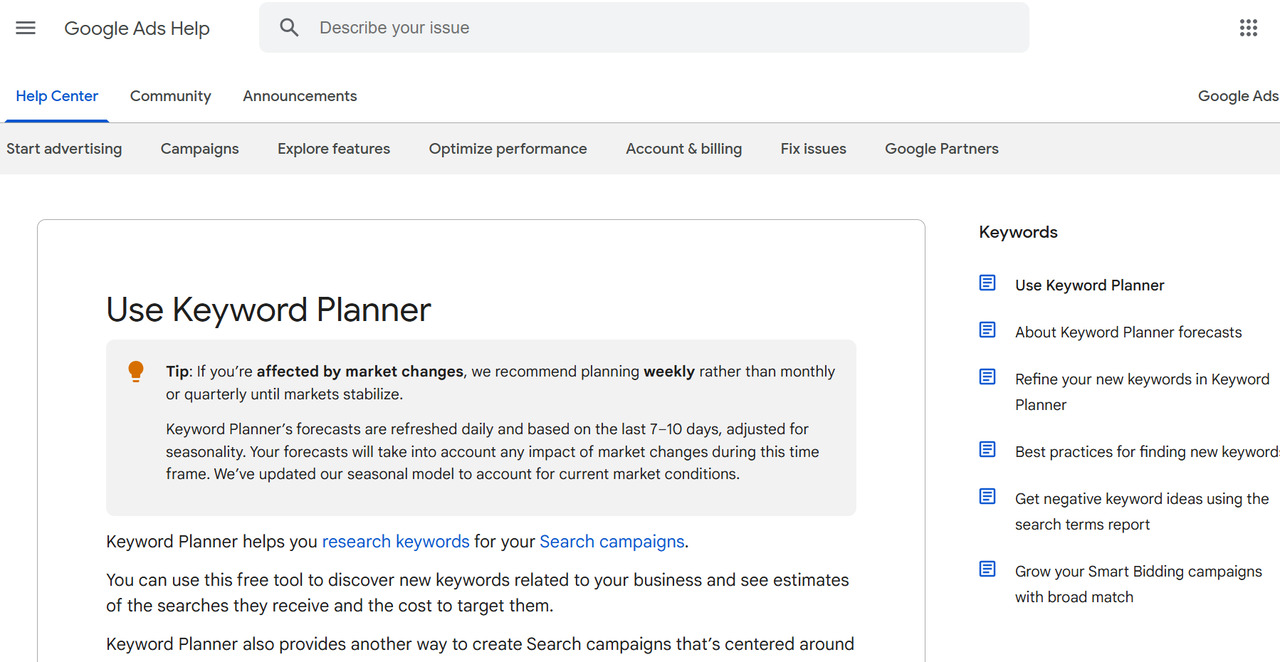Click the search magnifier icon
Viewport: 1280px width, 662px height.
(x=290, y=28)
